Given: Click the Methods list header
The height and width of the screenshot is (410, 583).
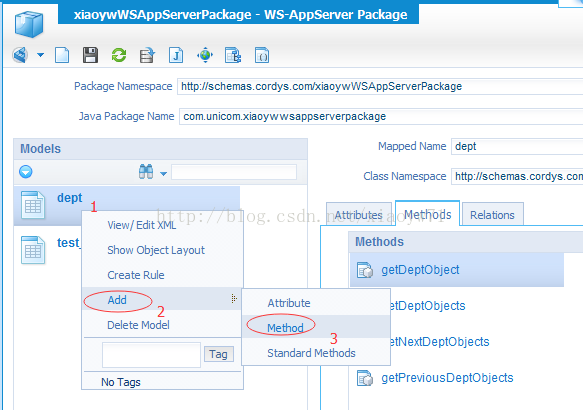Looking at the screenshot, I should 466,242.
